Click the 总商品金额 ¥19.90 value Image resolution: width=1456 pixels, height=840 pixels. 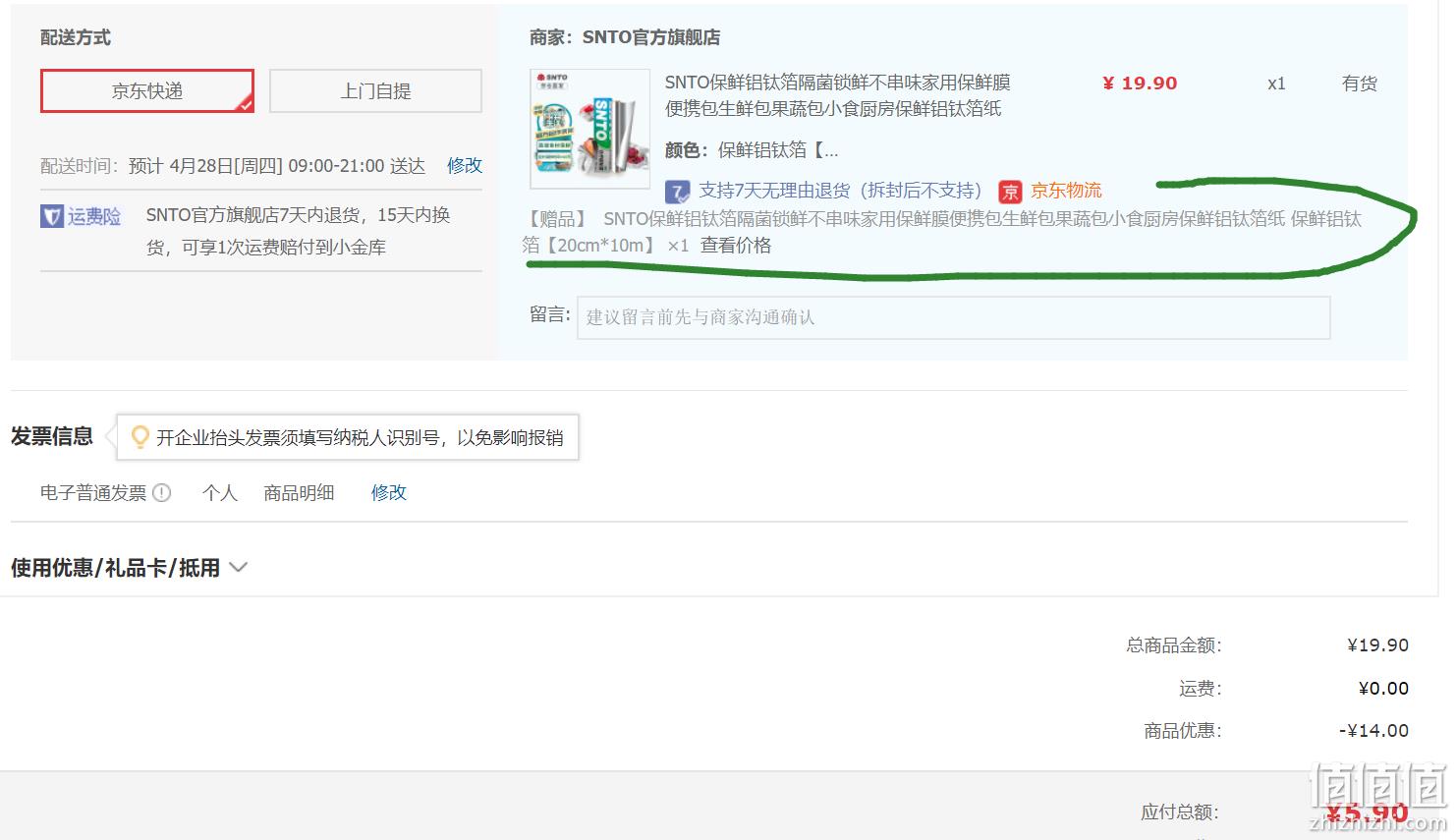click(1377, 645)
